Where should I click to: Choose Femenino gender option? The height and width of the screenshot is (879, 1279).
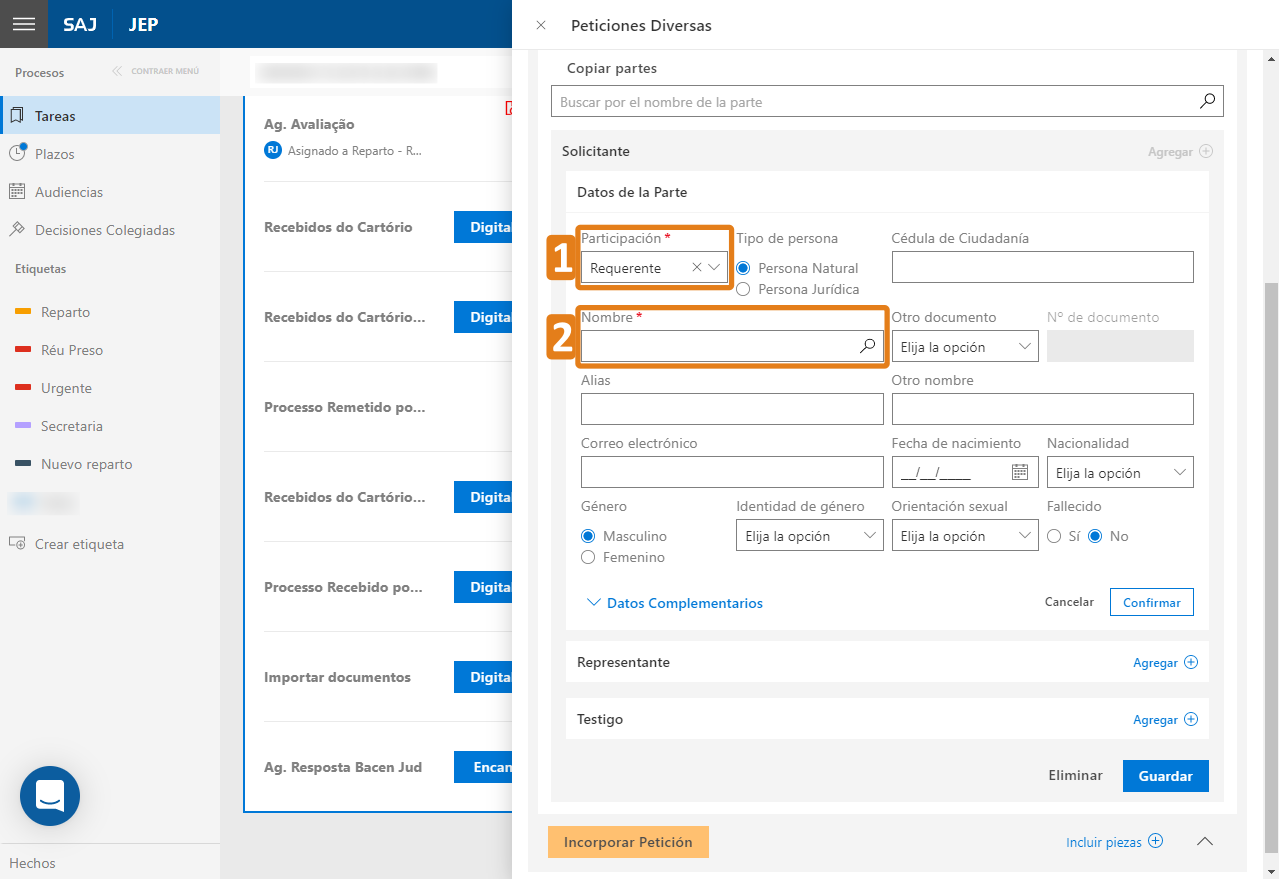coord(588,557)
